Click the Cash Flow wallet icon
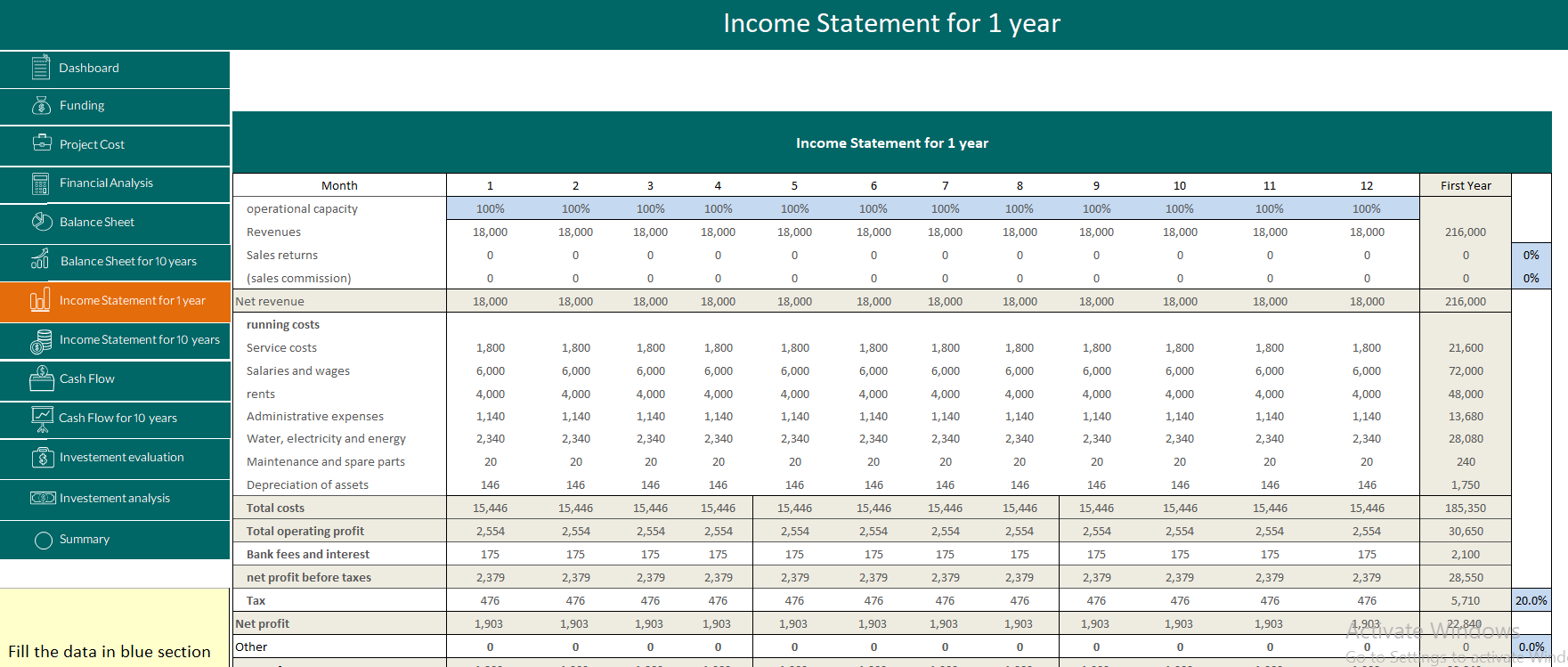Viewport: 1568px width, 667px height. (x=42, y=378)
